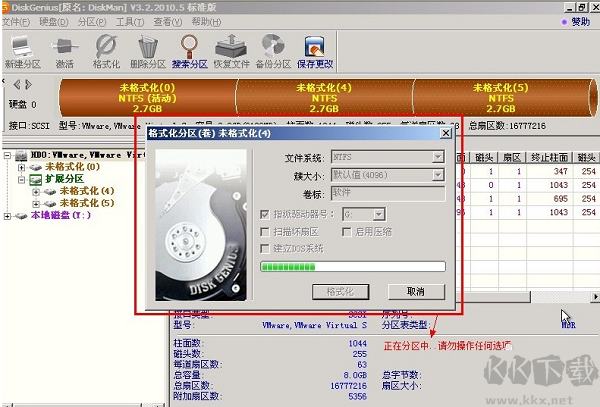600x407 pixels.
Task: Open the 工具(T) menu
Action: tap(130, 22)
